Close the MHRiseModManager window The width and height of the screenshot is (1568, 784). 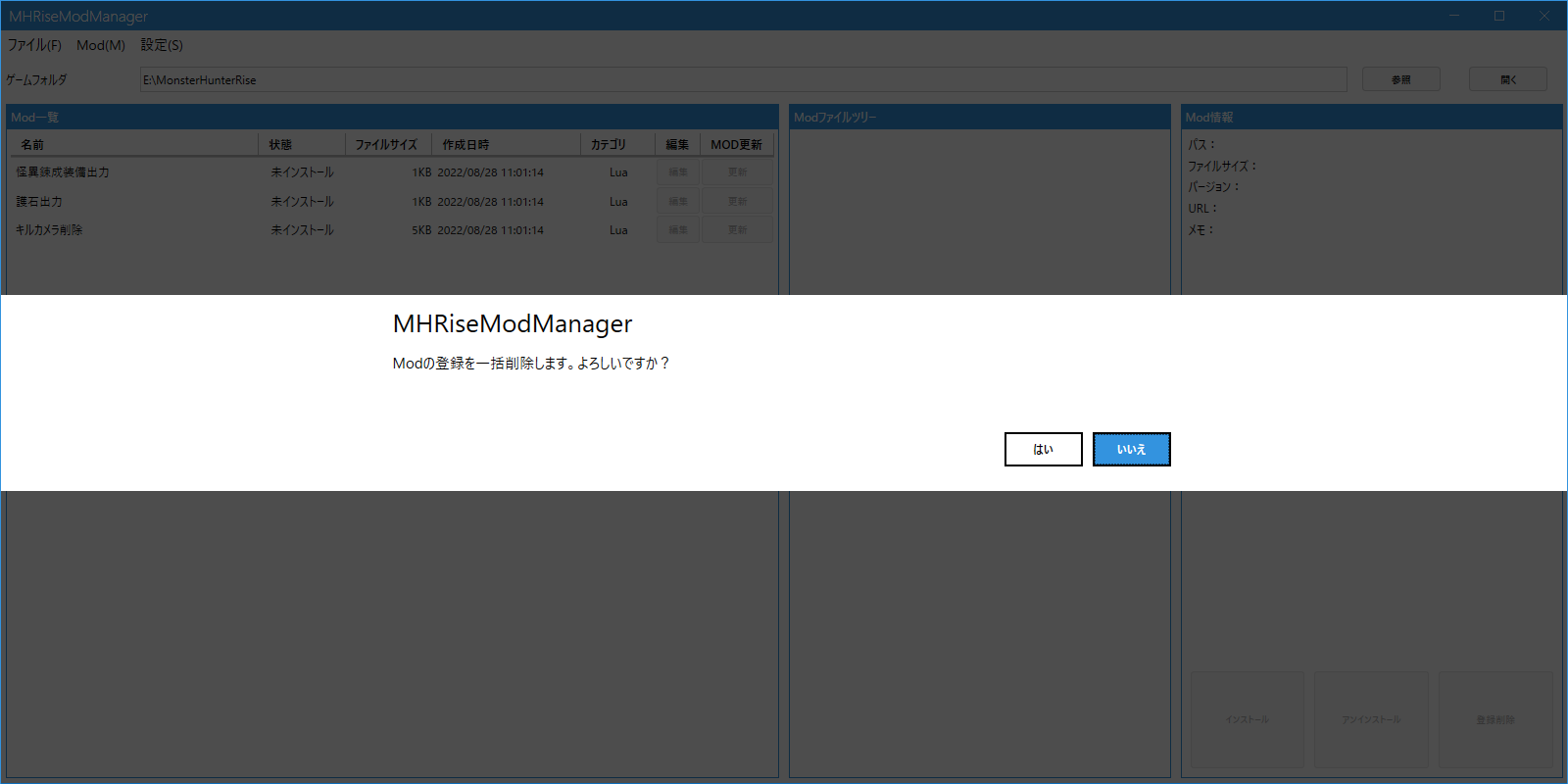[x=1544, y=16]
